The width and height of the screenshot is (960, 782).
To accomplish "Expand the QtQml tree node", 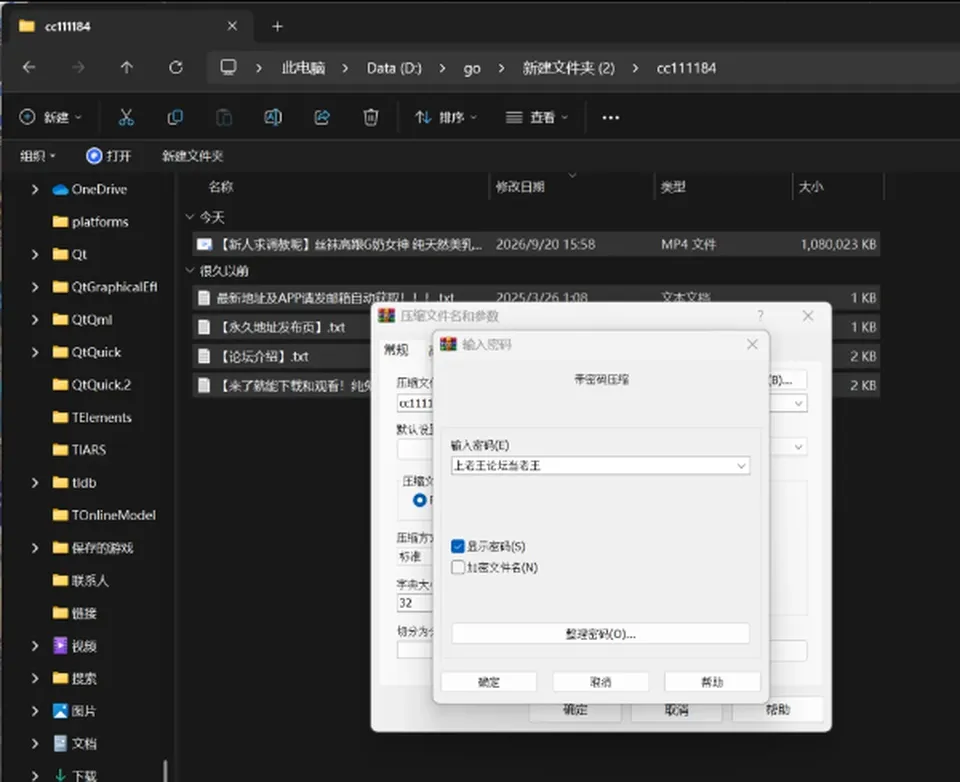I will click(x=35, y=319).
